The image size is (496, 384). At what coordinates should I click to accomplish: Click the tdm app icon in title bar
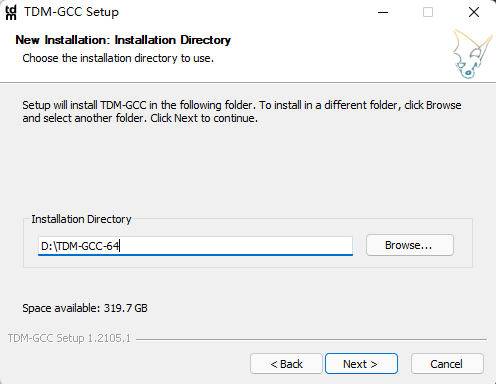tap(11, 12)
